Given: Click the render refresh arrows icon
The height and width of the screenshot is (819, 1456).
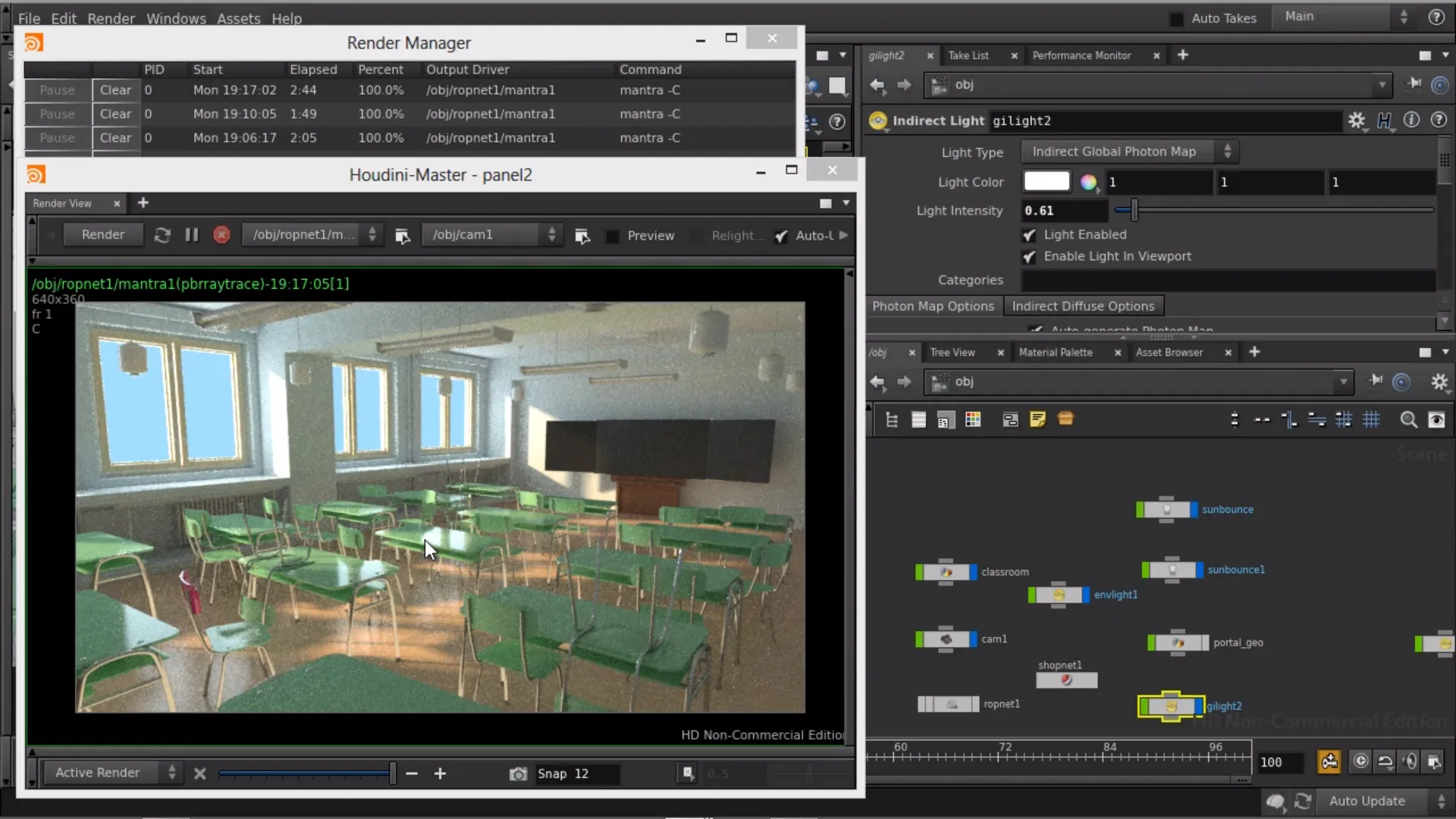Looking at the screenshot, I should 162,235.
